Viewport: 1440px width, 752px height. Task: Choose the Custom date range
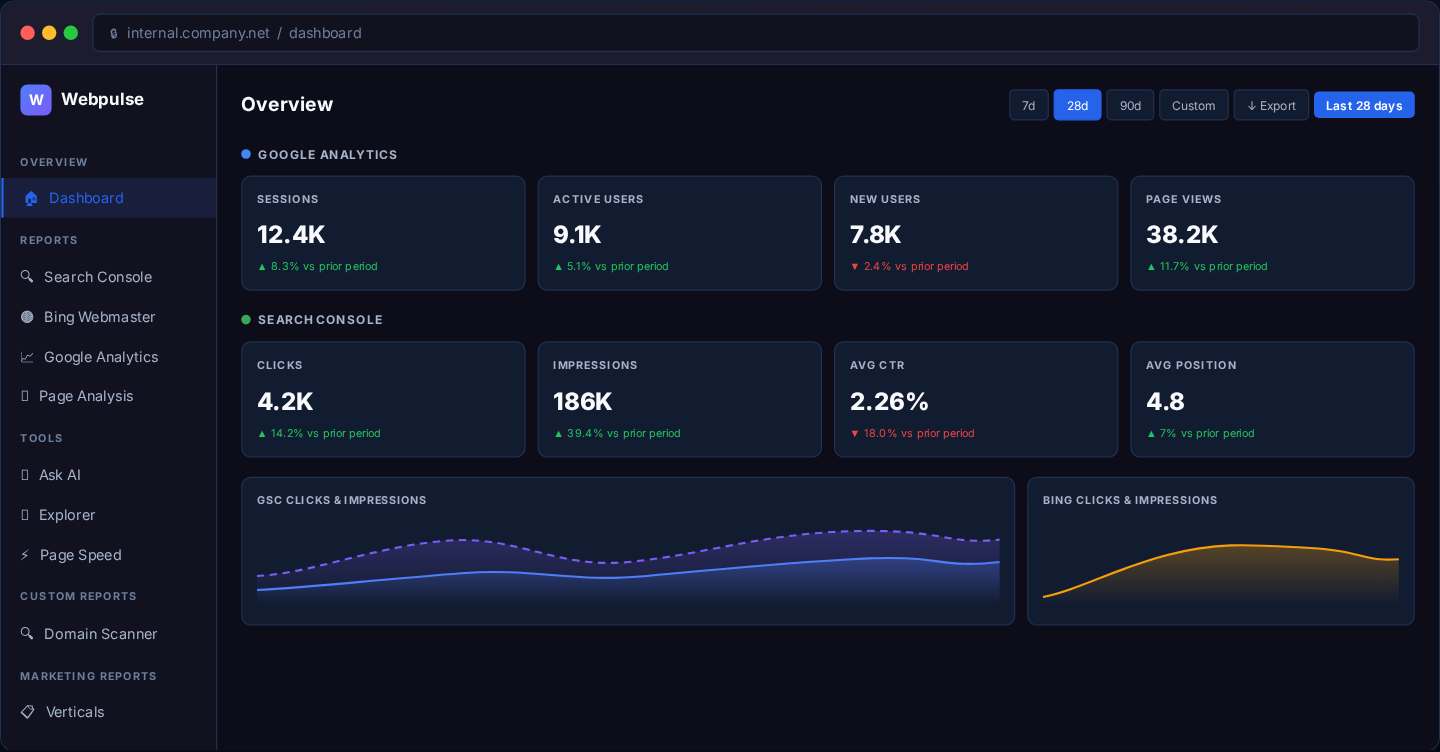click(x=1193, y=105)
